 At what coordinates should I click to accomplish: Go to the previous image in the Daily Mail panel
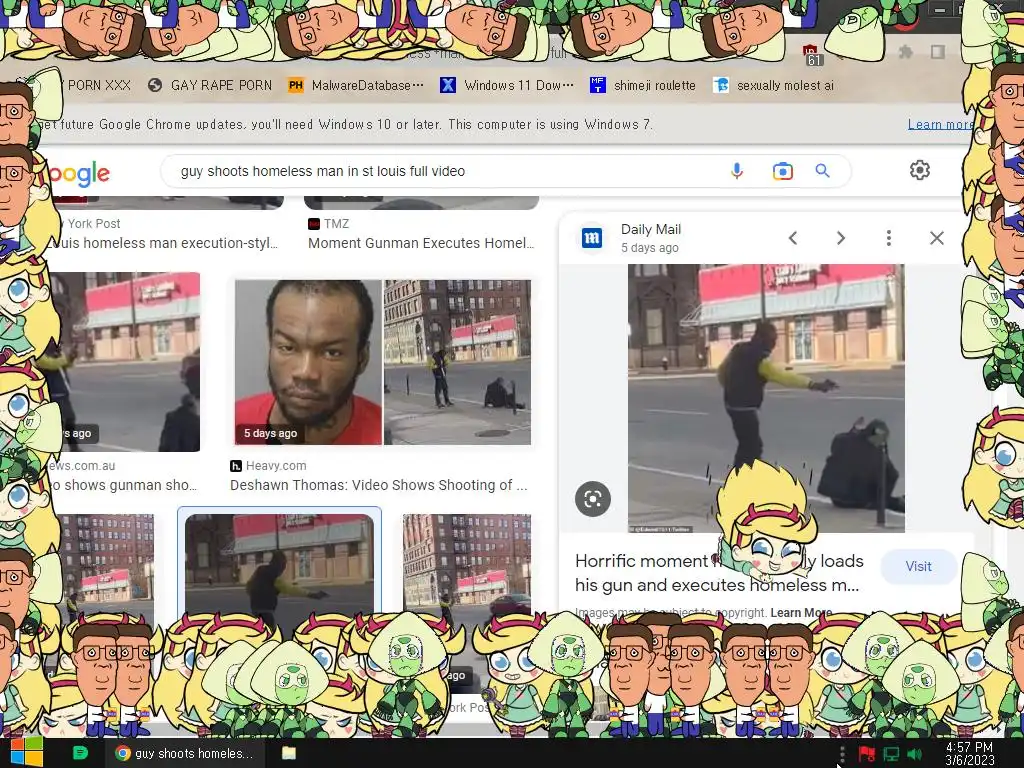(x=793, y=238)
